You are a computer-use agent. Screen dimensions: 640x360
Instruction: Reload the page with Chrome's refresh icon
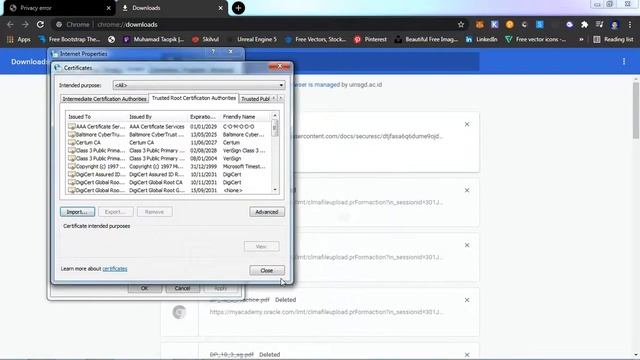(x=40, y=24)
